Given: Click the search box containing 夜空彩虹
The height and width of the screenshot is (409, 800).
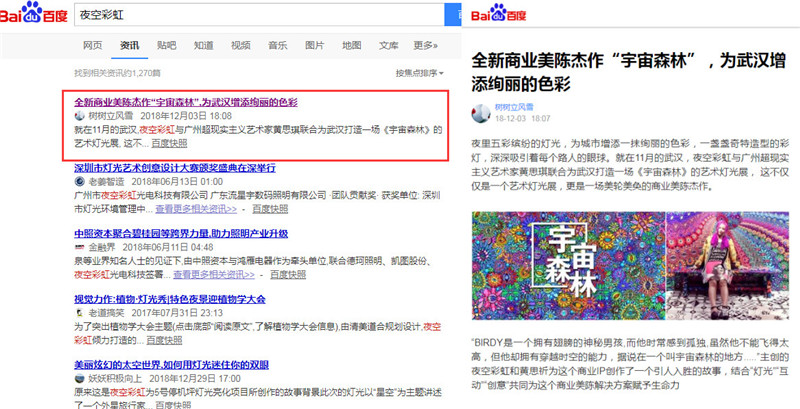Looking at the screenshot, I should click(x=259, y=15).
